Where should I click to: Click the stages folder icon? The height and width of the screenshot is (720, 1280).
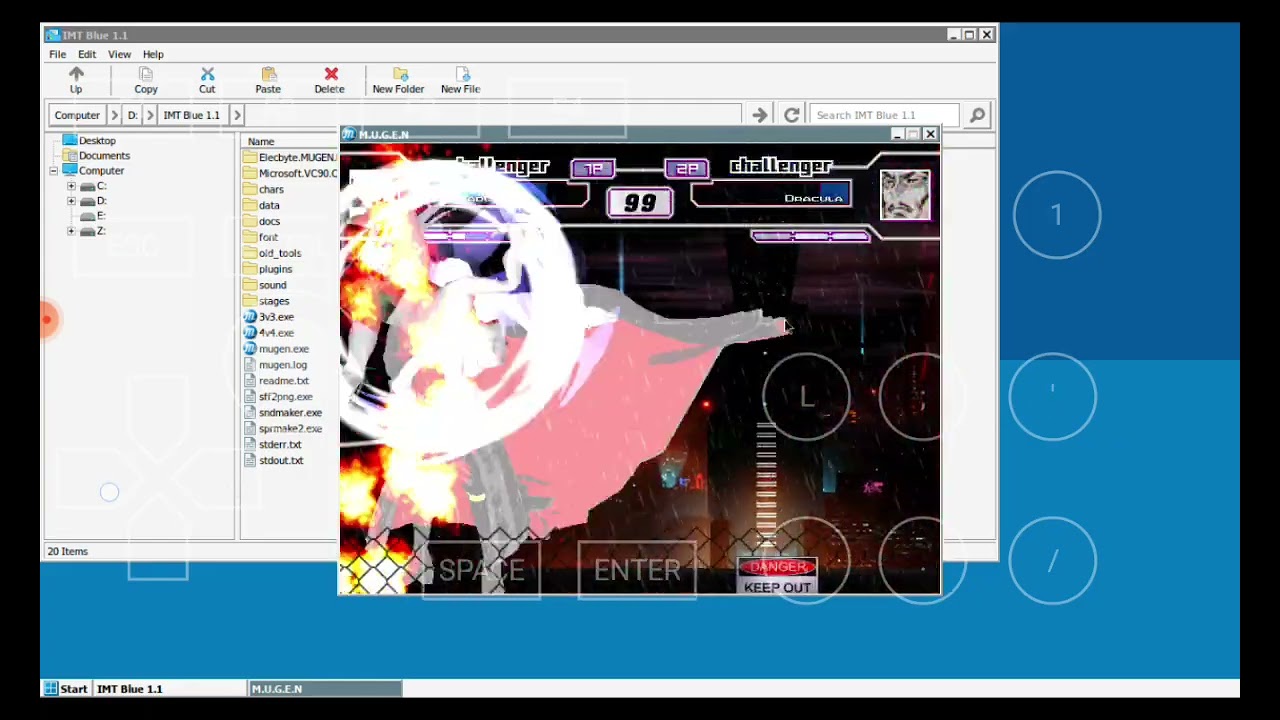point(250,301)
